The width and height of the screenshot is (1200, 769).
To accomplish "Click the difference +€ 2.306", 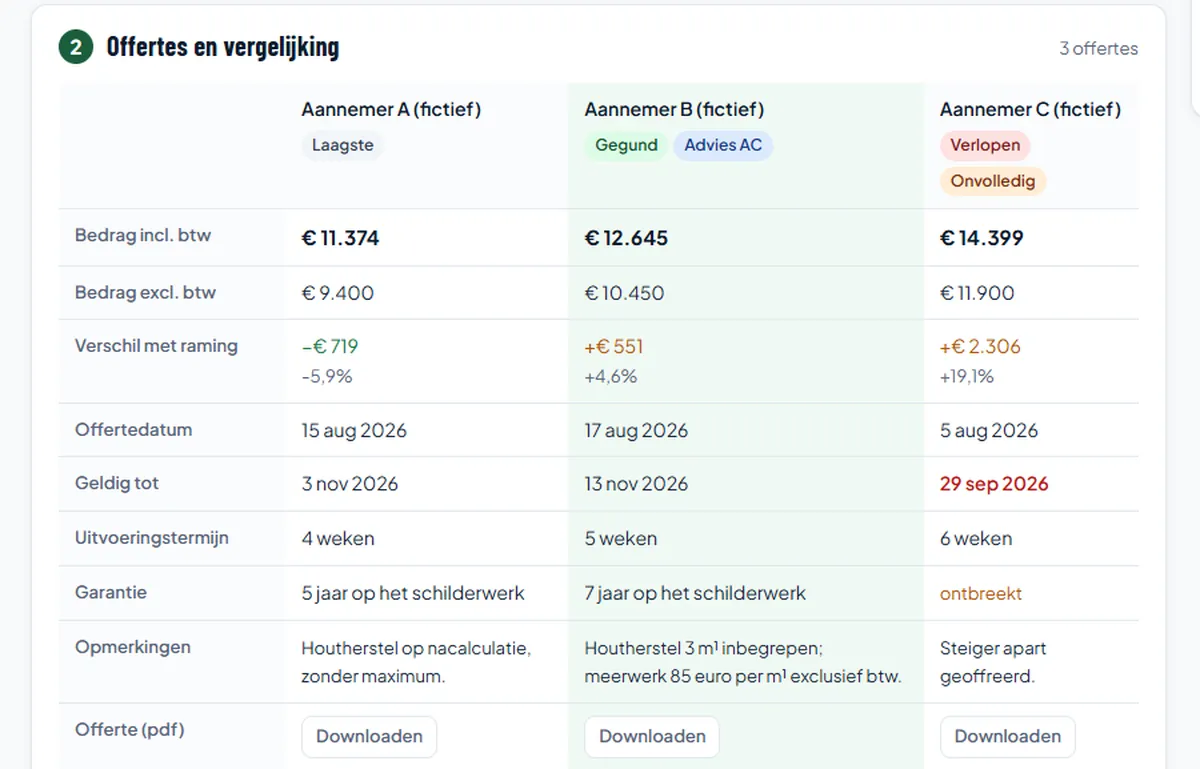I will click(x=980, y=347).
